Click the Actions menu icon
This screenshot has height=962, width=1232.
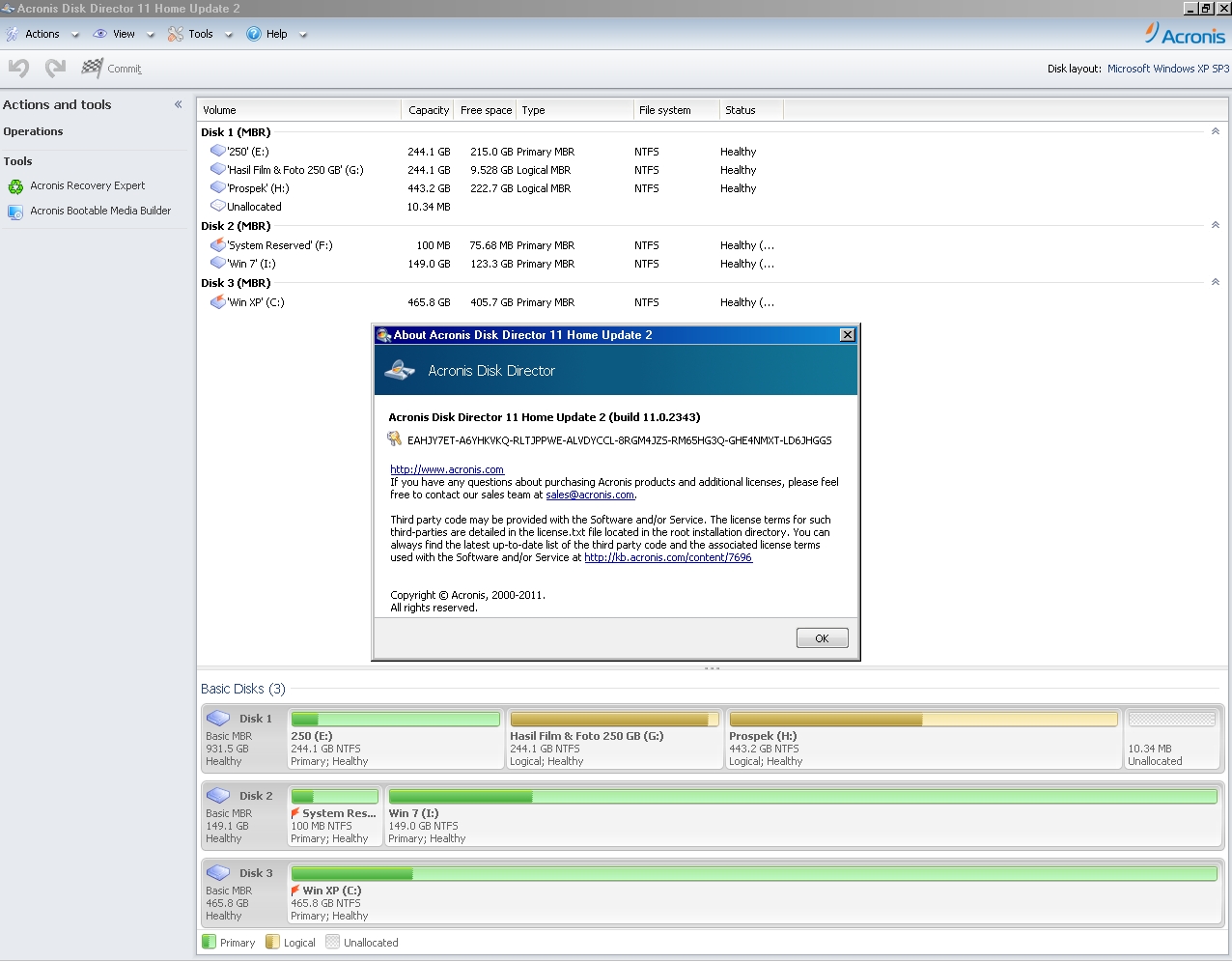[13, 34]
